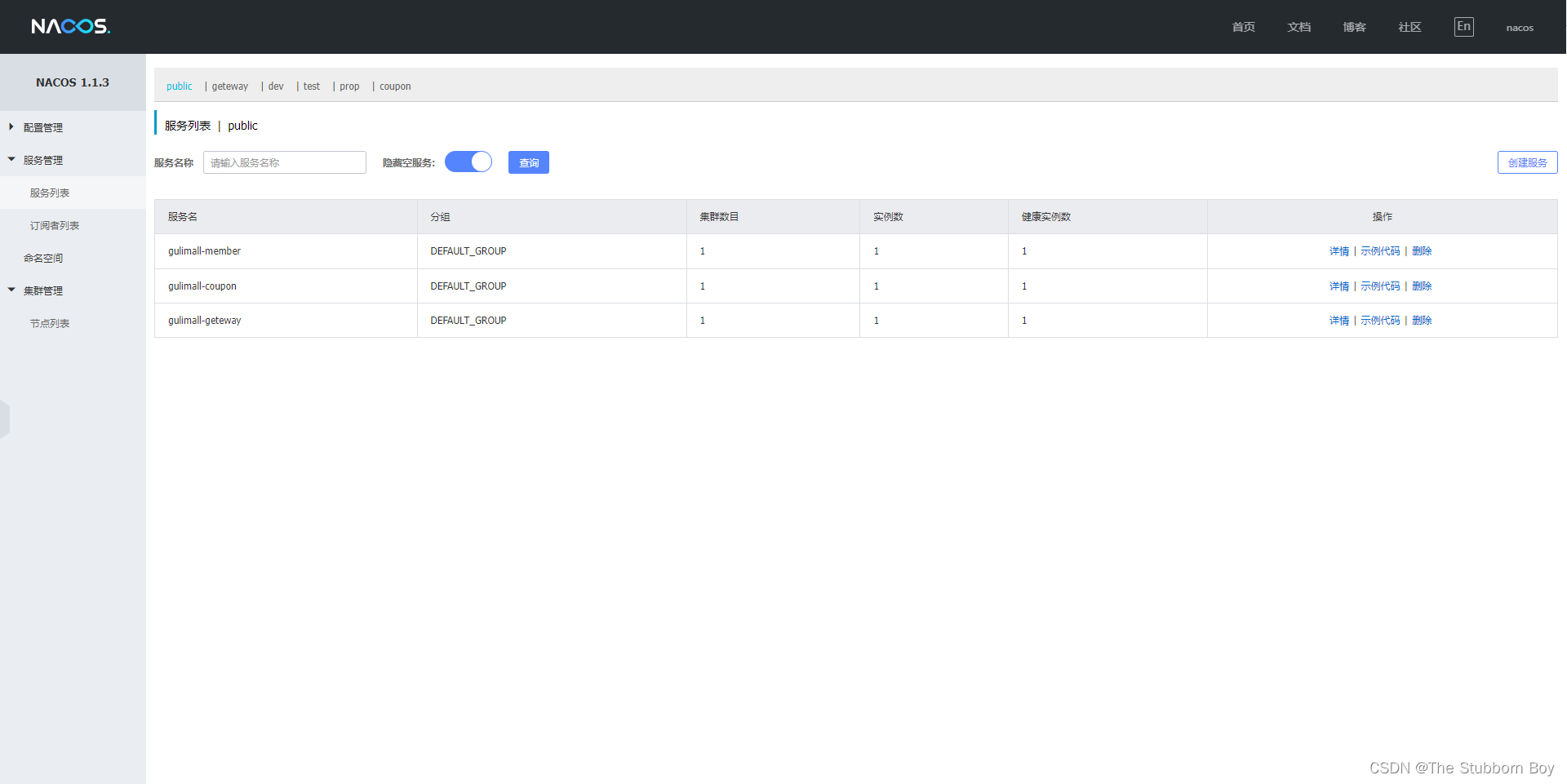Open 示例代码 for gulimall-coupon
This screenshot has width=1567, height=784.
1380,286
